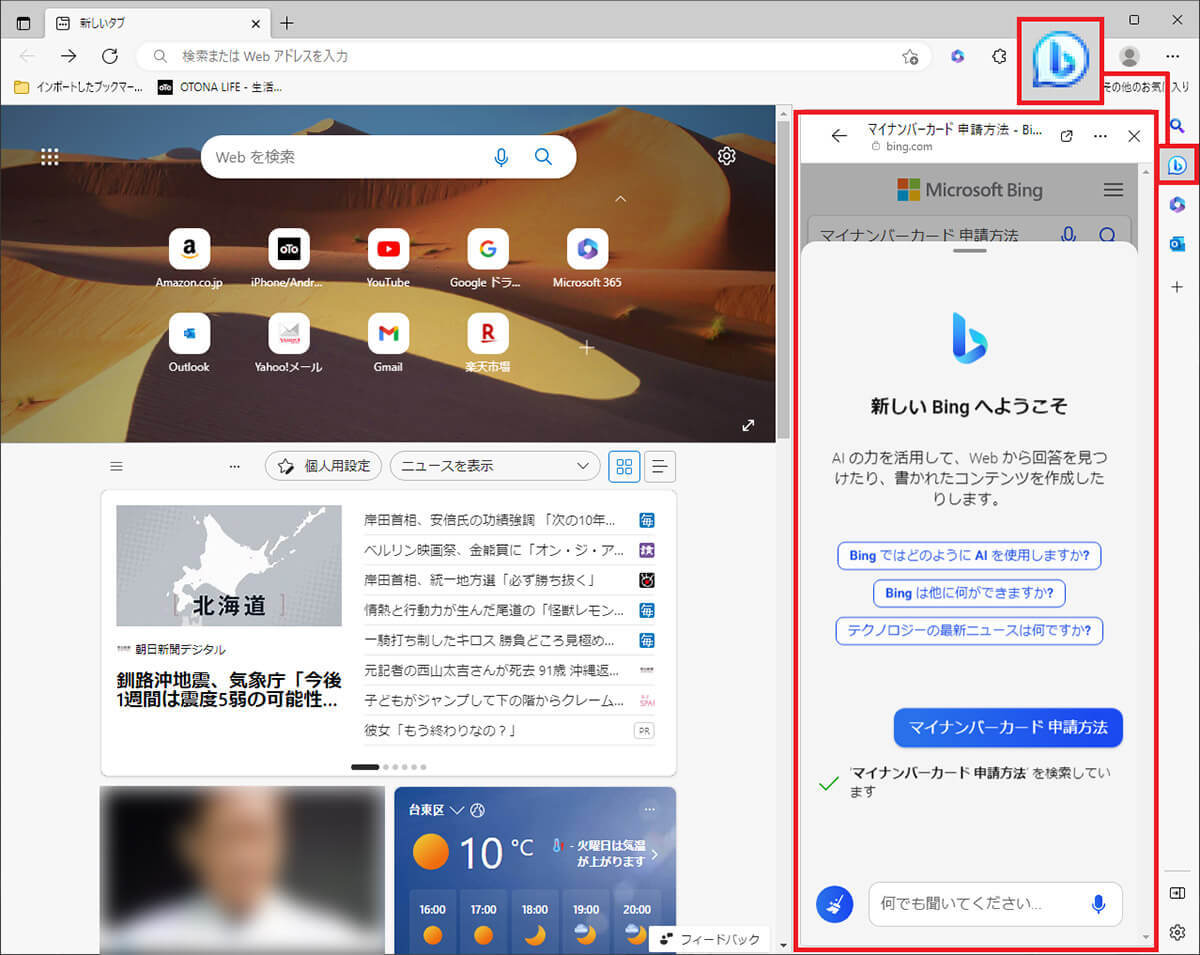Switch news feed to grid view

(624, 466)
